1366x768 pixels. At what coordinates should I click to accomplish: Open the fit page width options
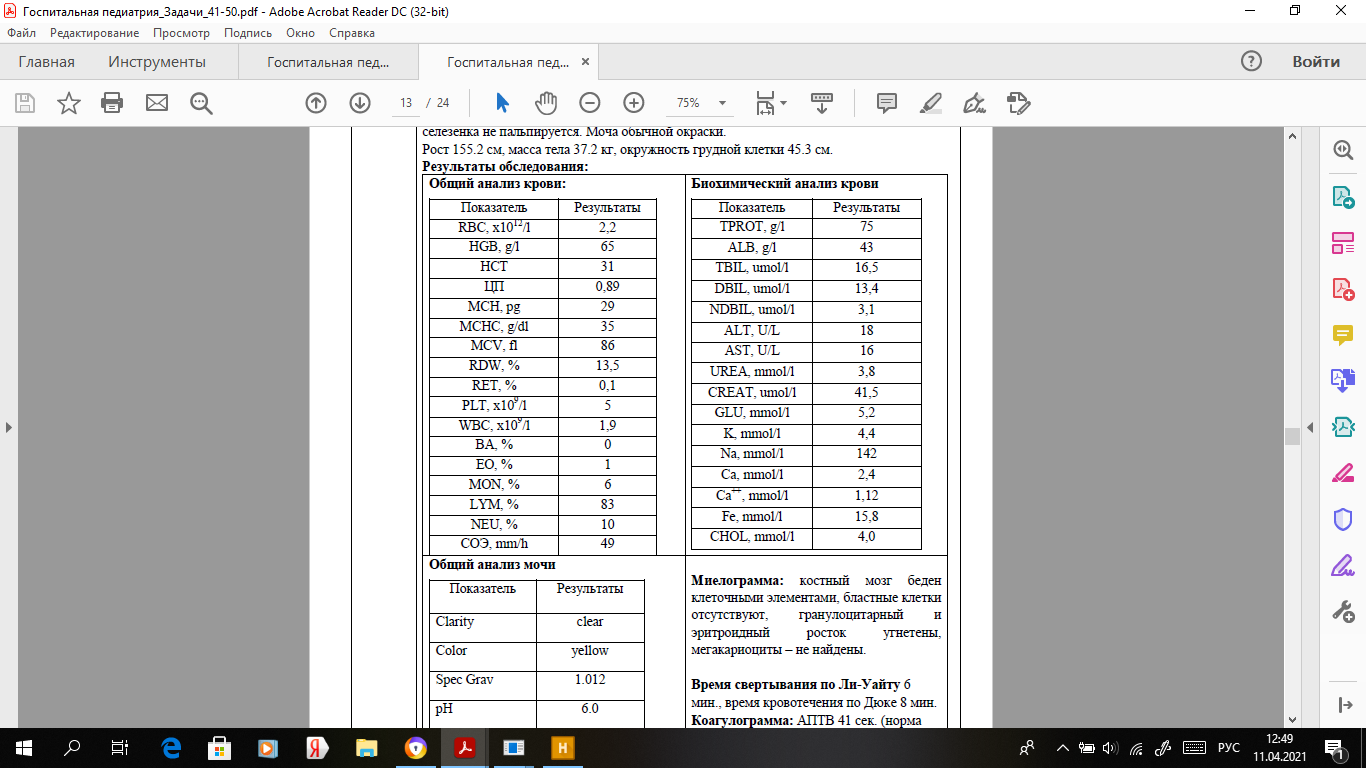coord(771,103)
